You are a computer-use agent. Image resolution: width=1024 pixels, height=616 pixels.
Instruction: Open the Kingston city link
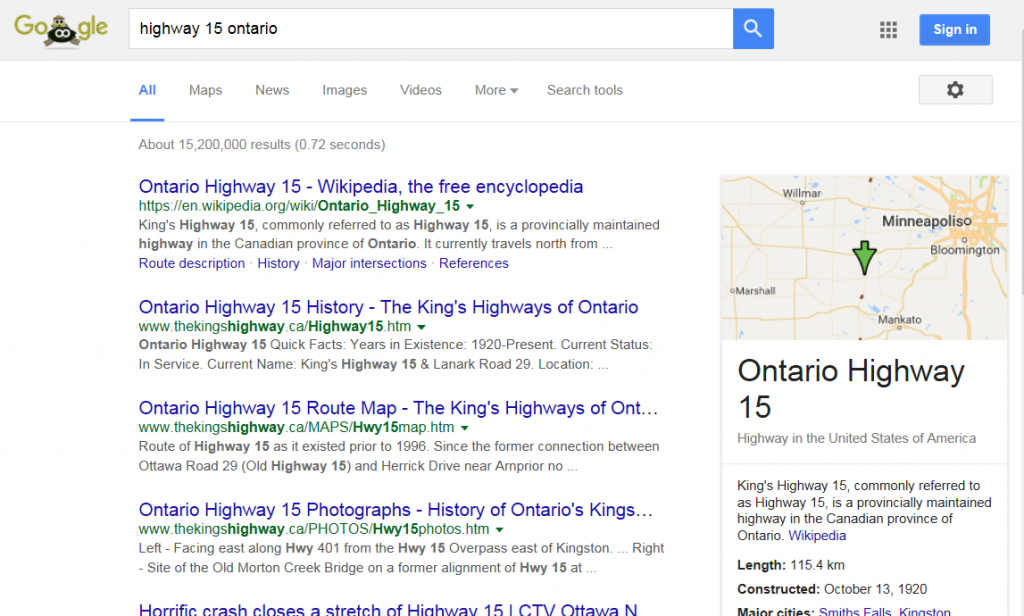pos(925,611)
